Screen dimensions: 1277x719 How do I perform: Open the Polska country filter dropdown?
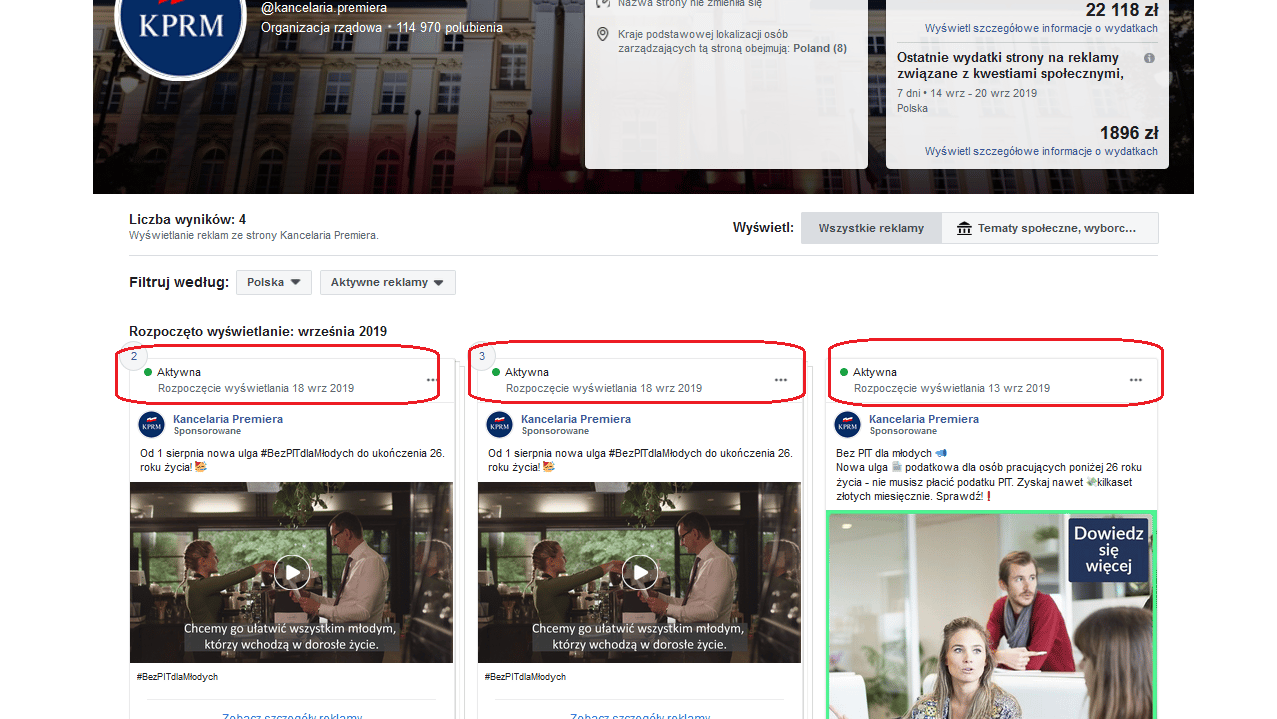pyautogui.click(x=274, y=283)
